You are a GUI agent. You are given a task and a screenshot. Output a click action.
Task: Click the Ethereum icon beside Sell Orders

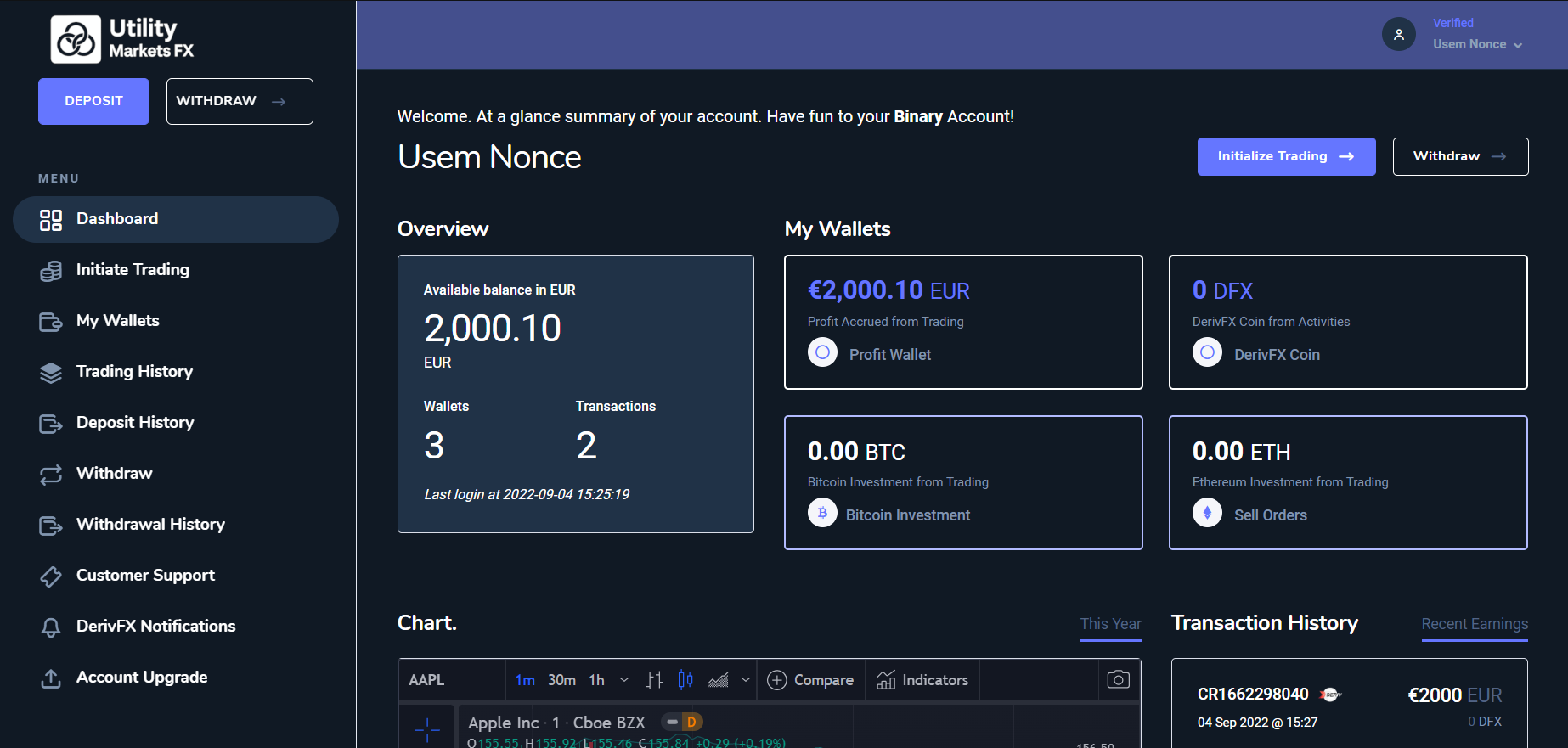[1207, 513]
